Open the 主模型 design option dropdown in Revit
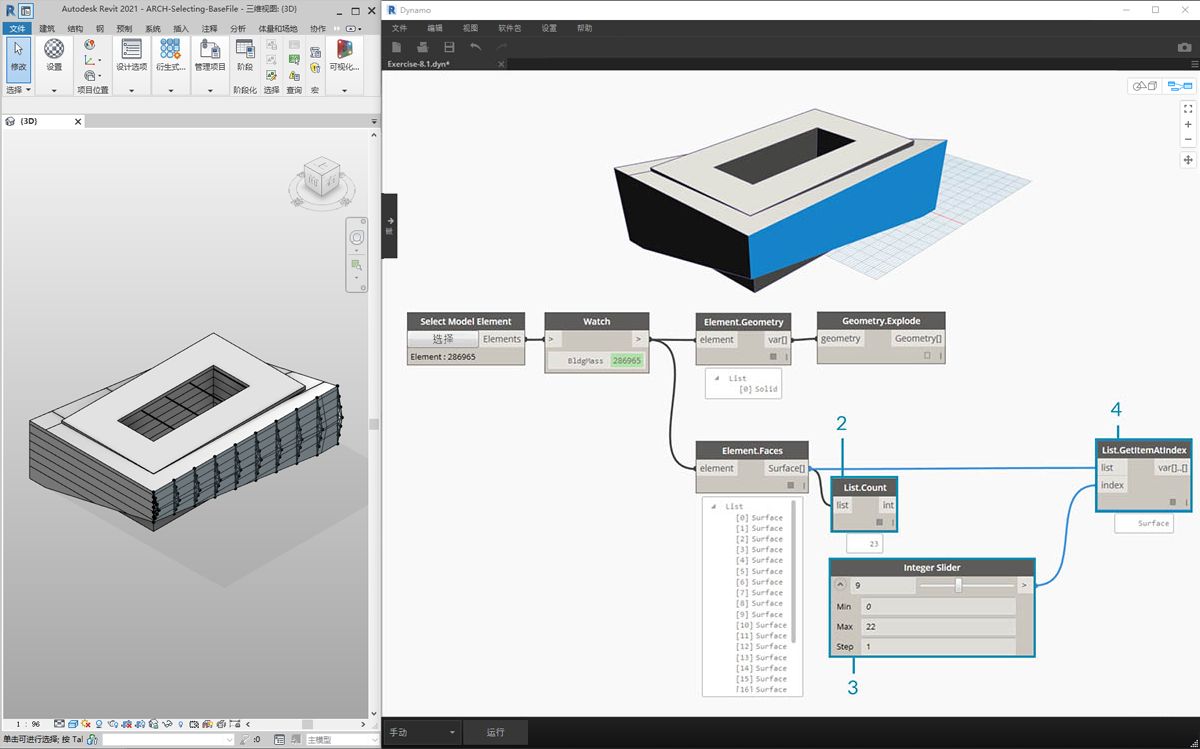Image resolution: width=1200 pixels, height=749 pixels. pyautogui.click(x=342, y=740)
